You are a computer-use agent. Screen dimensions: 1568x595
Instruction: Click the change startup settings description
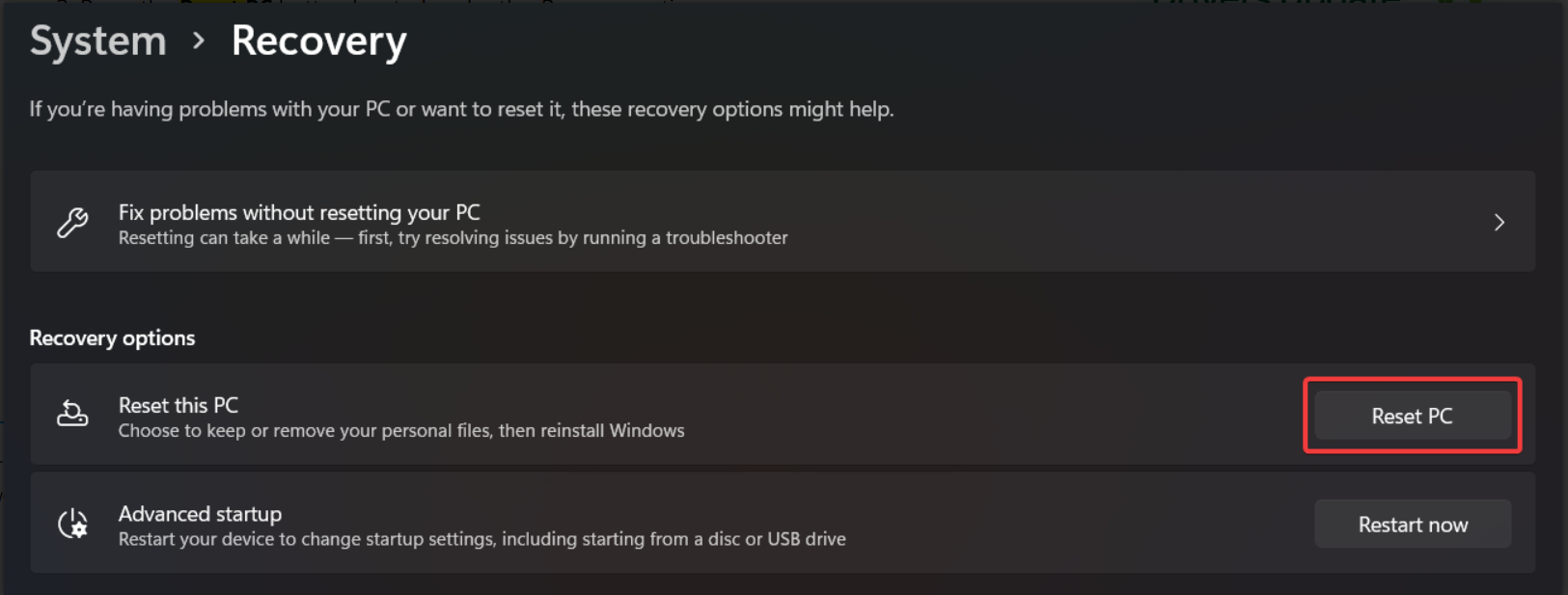[x=481, y=539]
